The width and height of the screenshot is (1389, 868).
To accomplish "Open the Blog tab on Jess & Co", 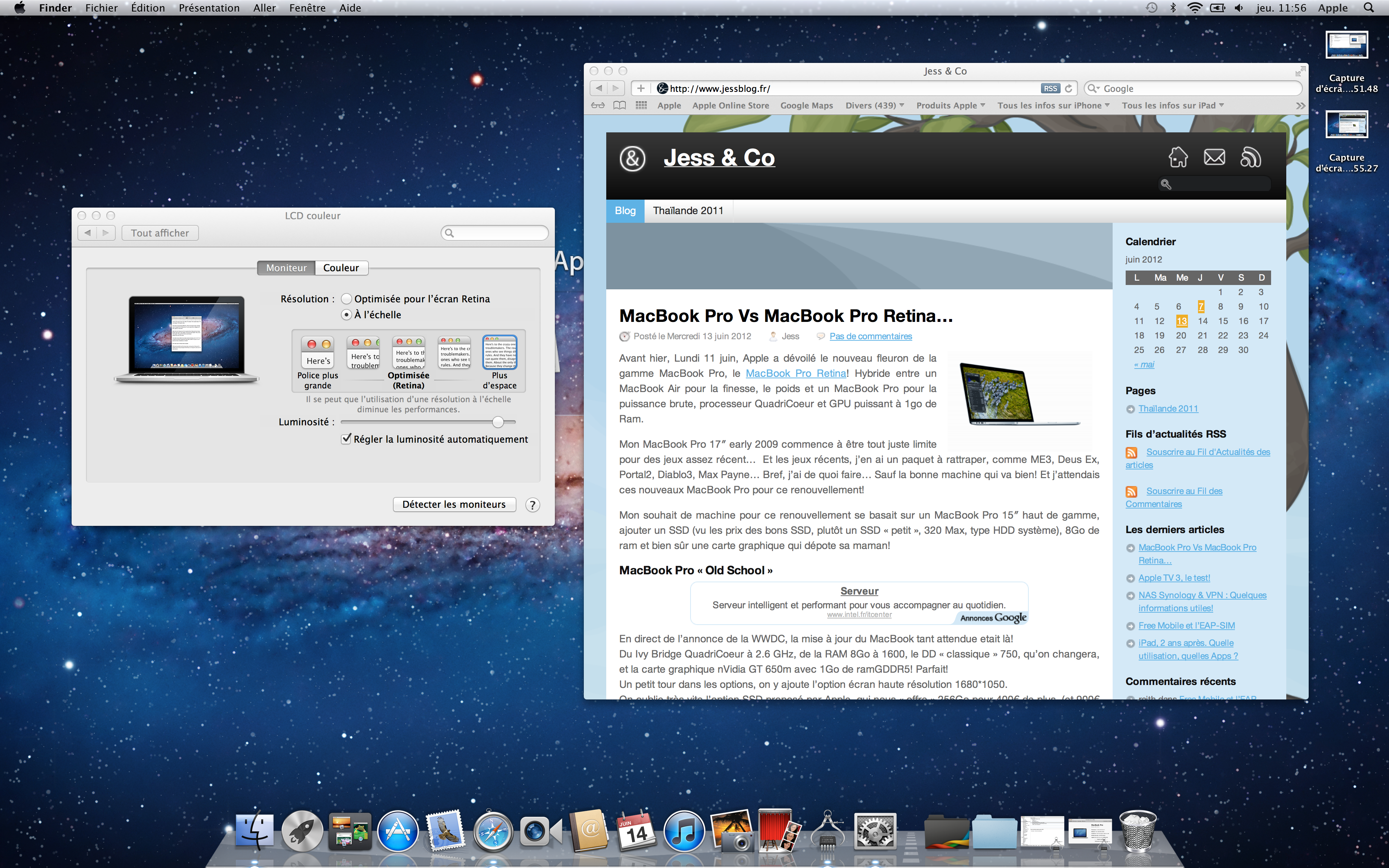I will (625, 211).
